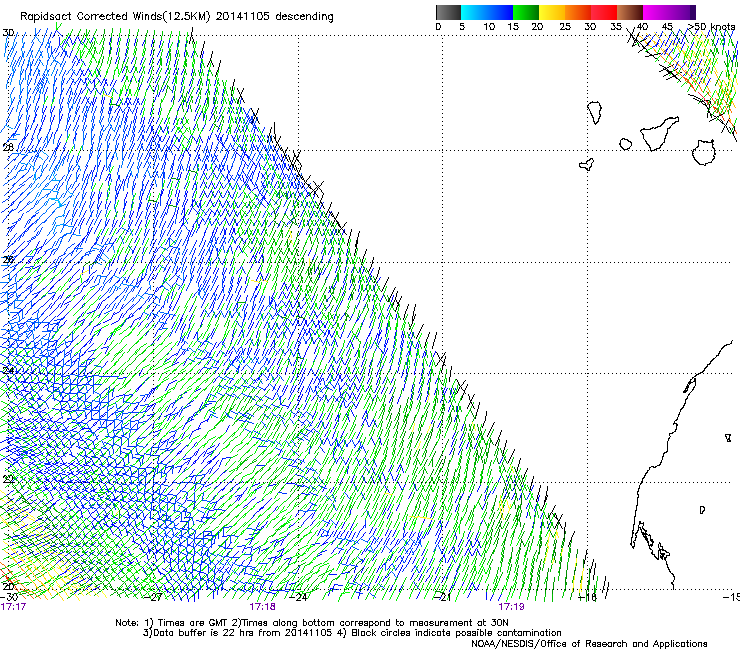Select the latitude label '24' on left axis
This screenshot has height=650, width=740.
pyautogui.click(x=8, y=370)
